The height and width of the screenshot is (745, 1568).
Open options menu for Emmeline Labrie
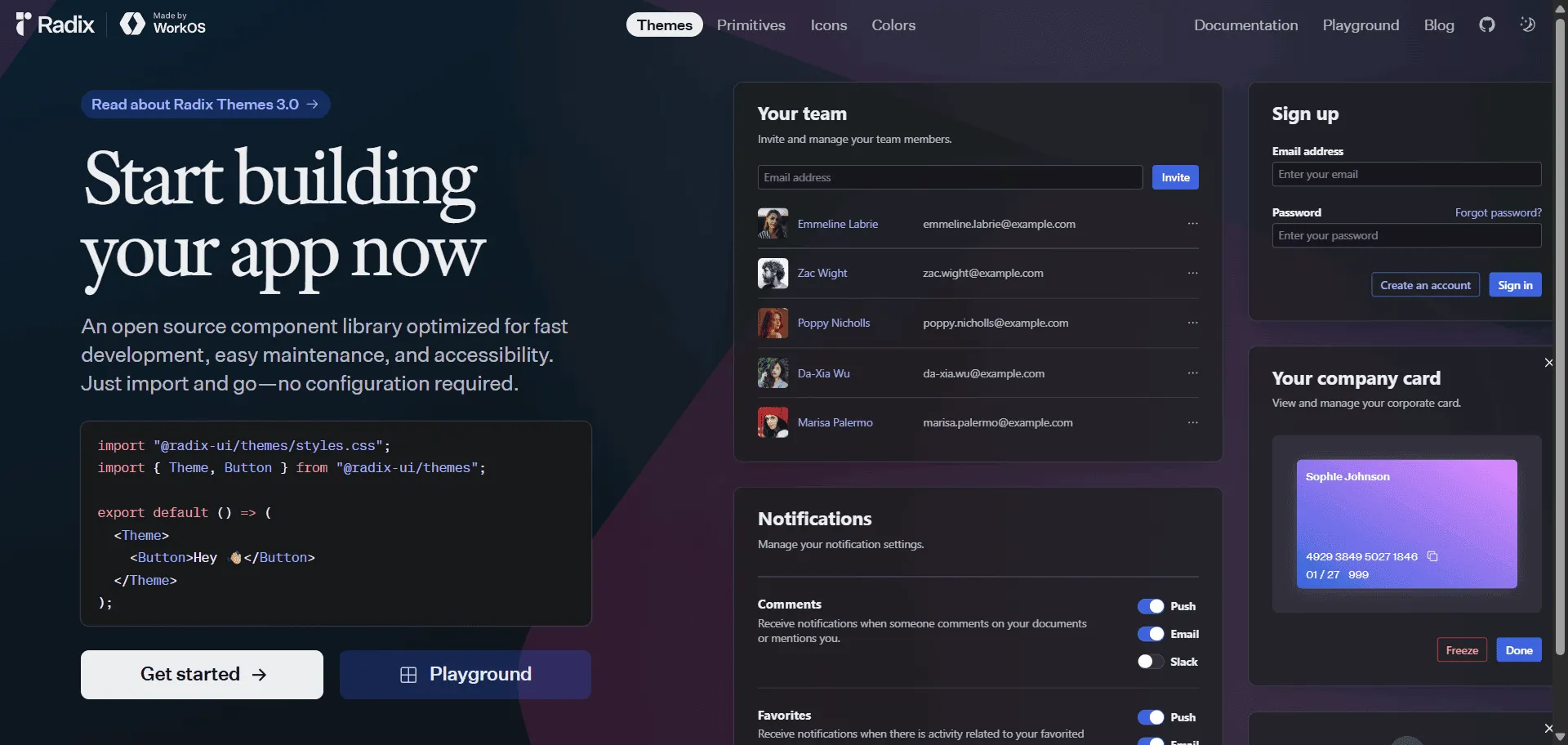tap(1192, 224)
